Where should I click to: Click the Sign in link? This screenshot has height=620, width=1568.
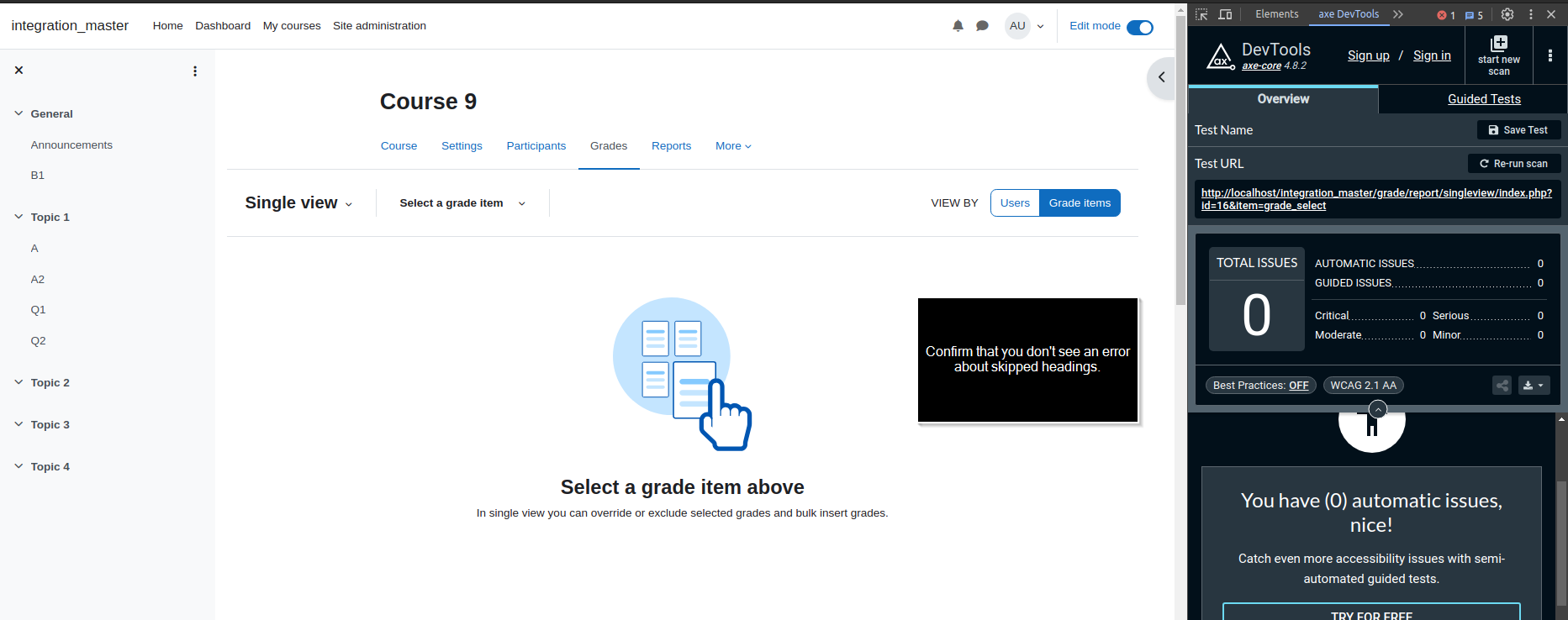click(1432, 55)
